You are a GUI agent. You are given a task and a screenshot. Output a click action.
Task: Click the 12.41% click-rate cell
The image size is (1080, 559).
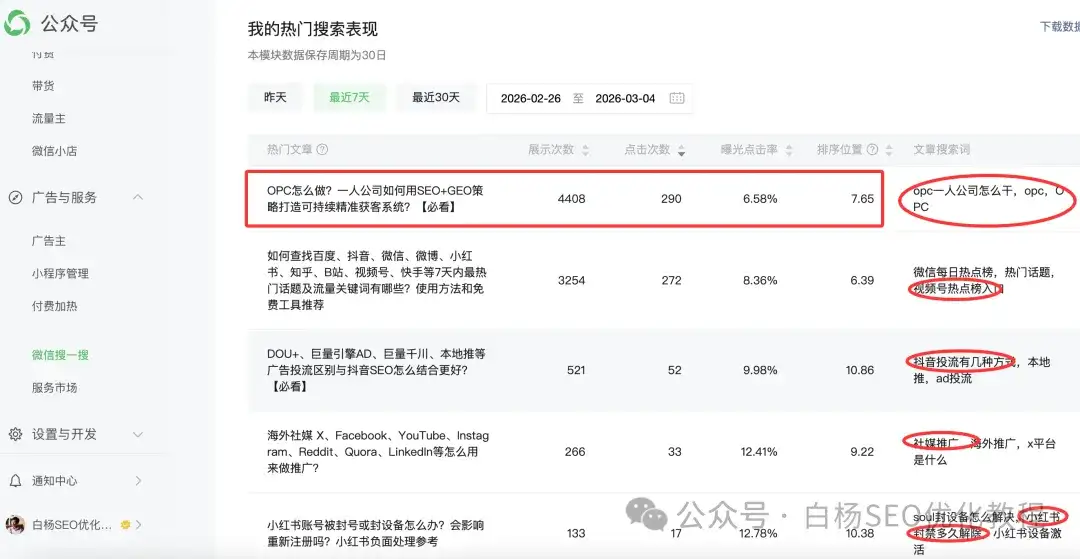758,452
